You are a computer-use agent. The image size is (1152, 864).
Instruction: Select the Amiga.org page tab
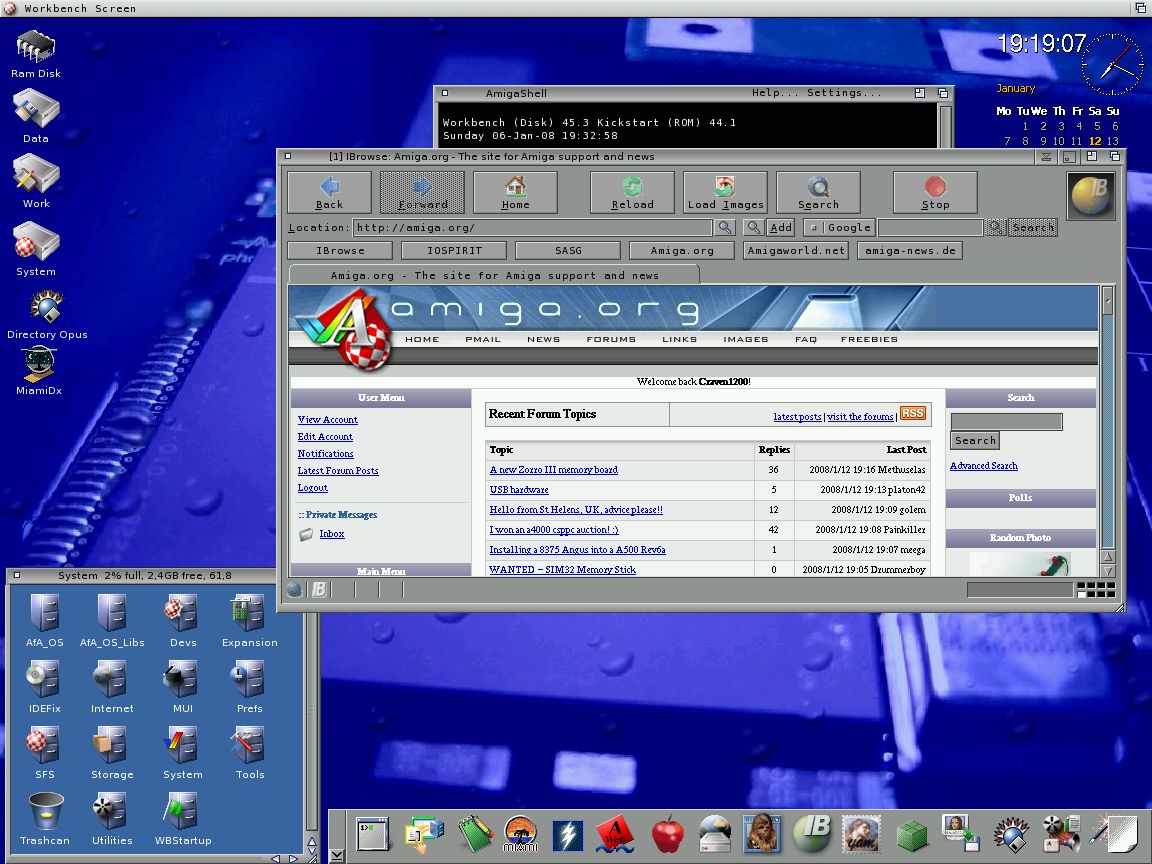(x=494, y=276)
